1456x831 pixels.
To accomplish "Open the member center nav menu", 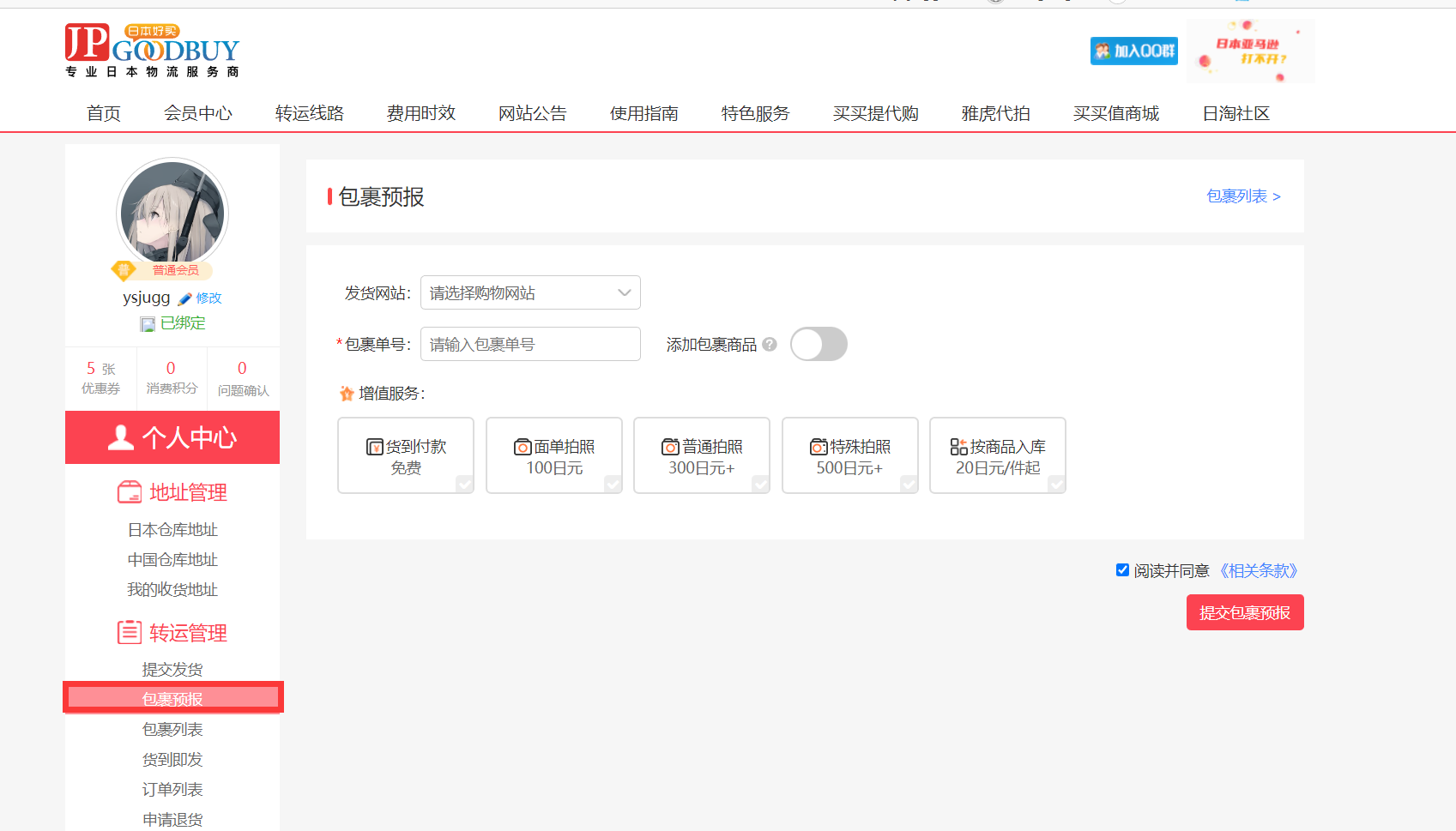I will click(197, 113).
